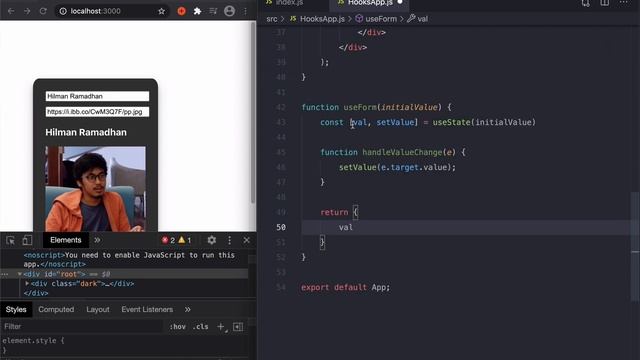Viewport: 640px width, 360px height.
Task: Show more Styles pane tabs
Action: click(x=187, y=309)
